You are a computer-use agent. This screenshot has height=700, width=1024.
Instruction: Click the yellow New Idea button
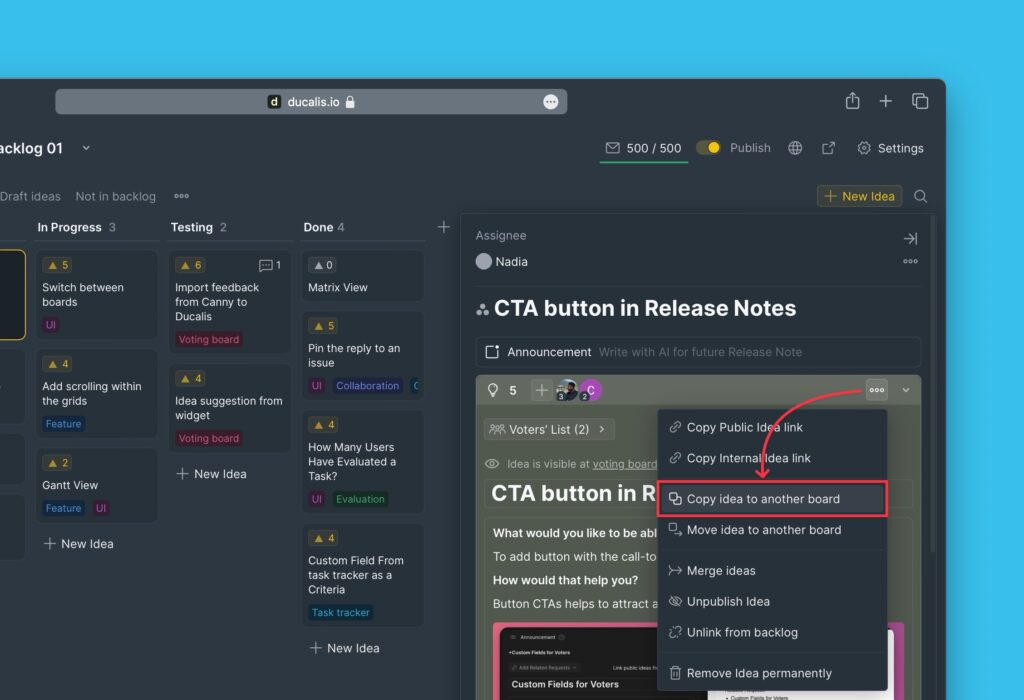click(859, 196)
